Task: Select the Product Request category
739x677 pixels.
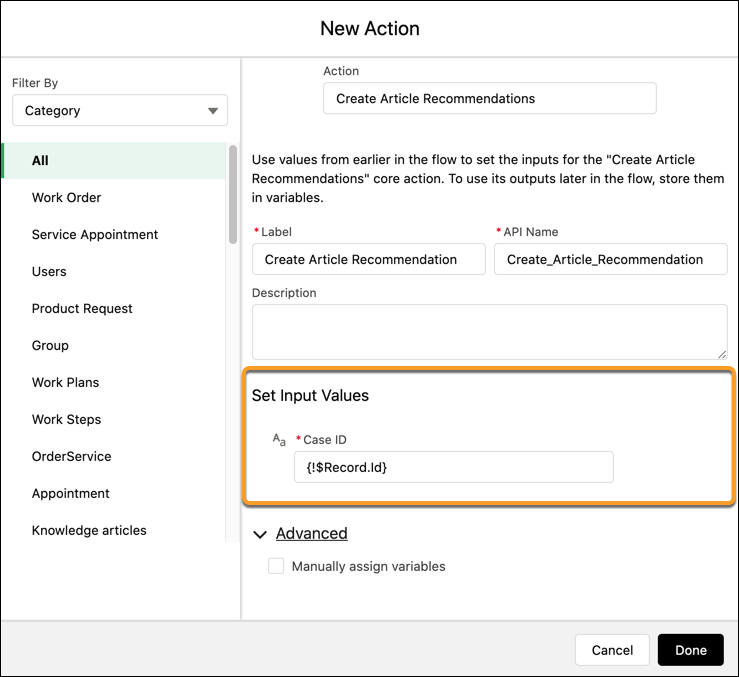Action: click(114, 308)
